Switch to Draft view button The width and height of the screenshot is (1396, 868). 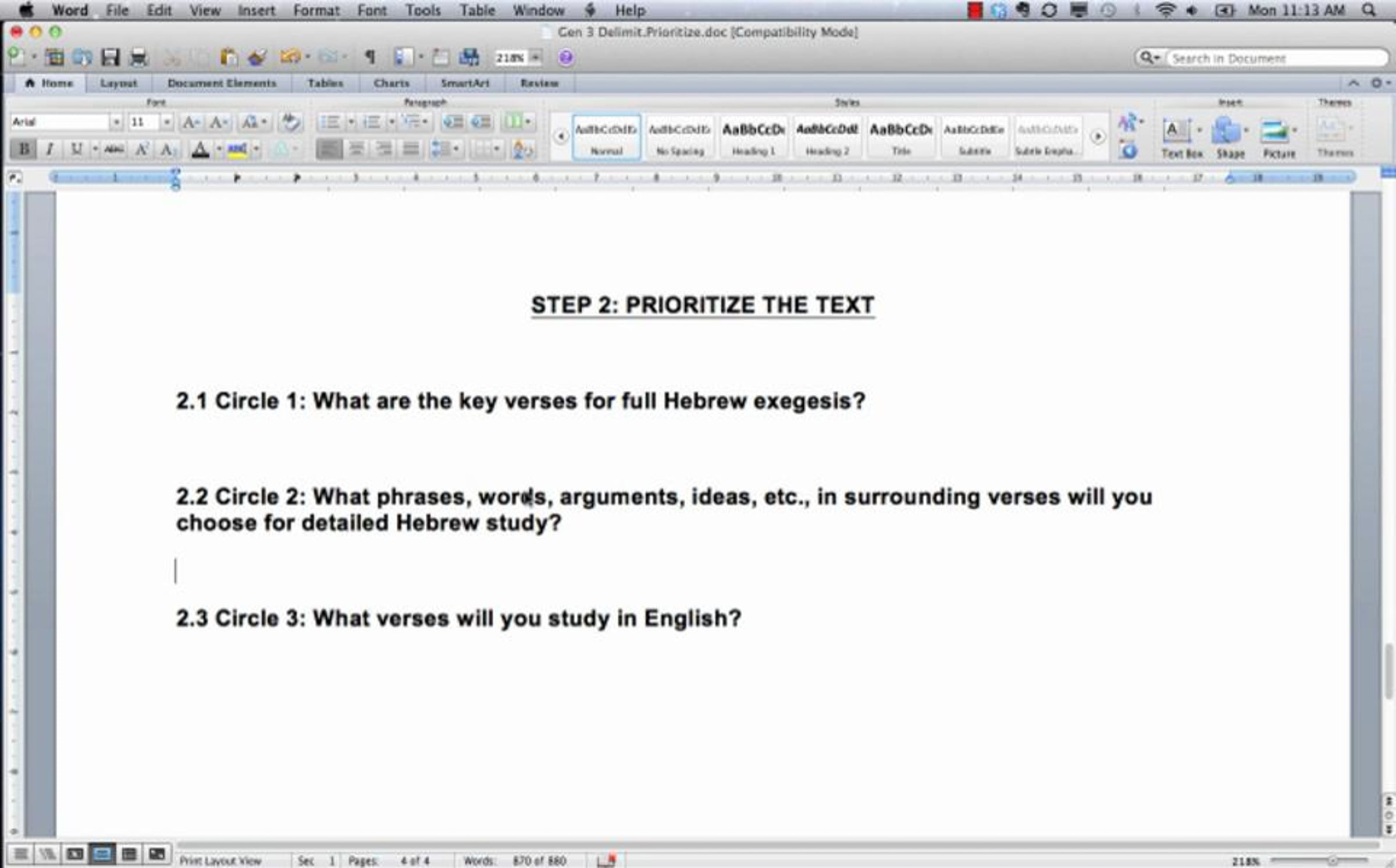click(20, 854)
